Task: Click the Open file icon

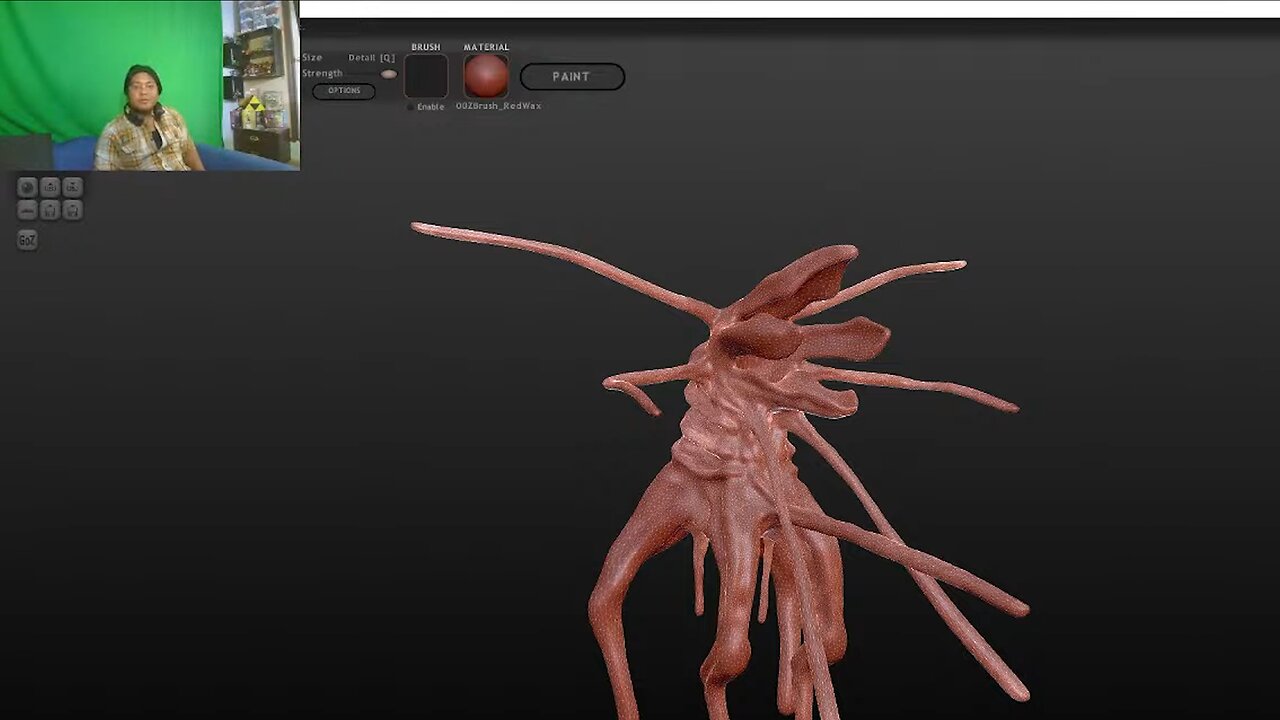Action: (x=50, y=210)
